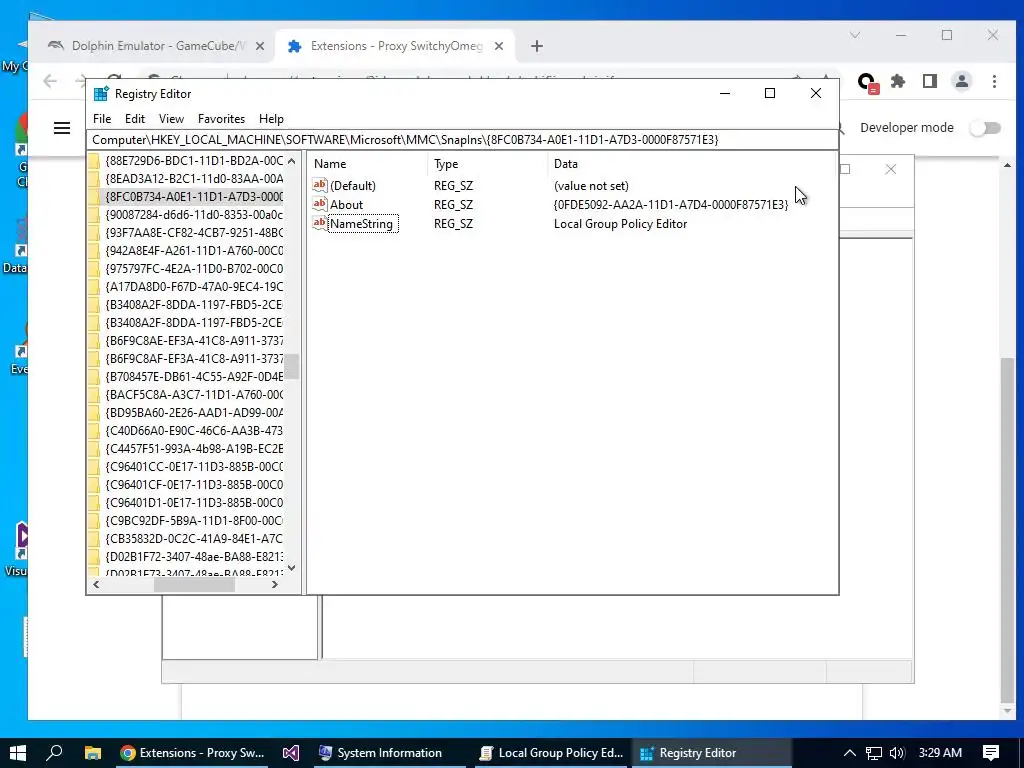Open the Chrome profile avatar
Image resolution: width=1024 pixels, height=768 pixels.
[x=962, y=82]
